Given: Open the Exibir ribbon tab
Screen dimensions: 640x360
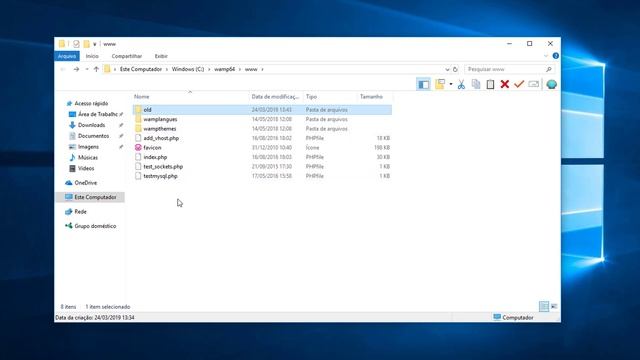Looking at the screenshot, I should [x=161, y=56].
